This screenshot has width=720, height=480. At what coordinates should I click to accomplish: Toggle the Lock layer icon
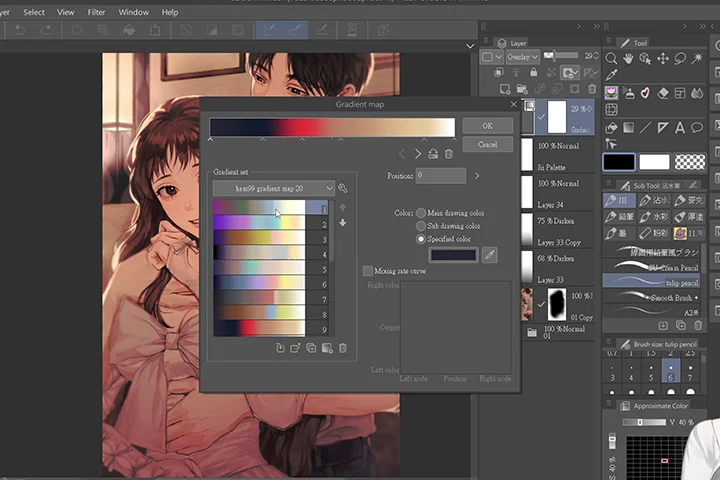534,72
